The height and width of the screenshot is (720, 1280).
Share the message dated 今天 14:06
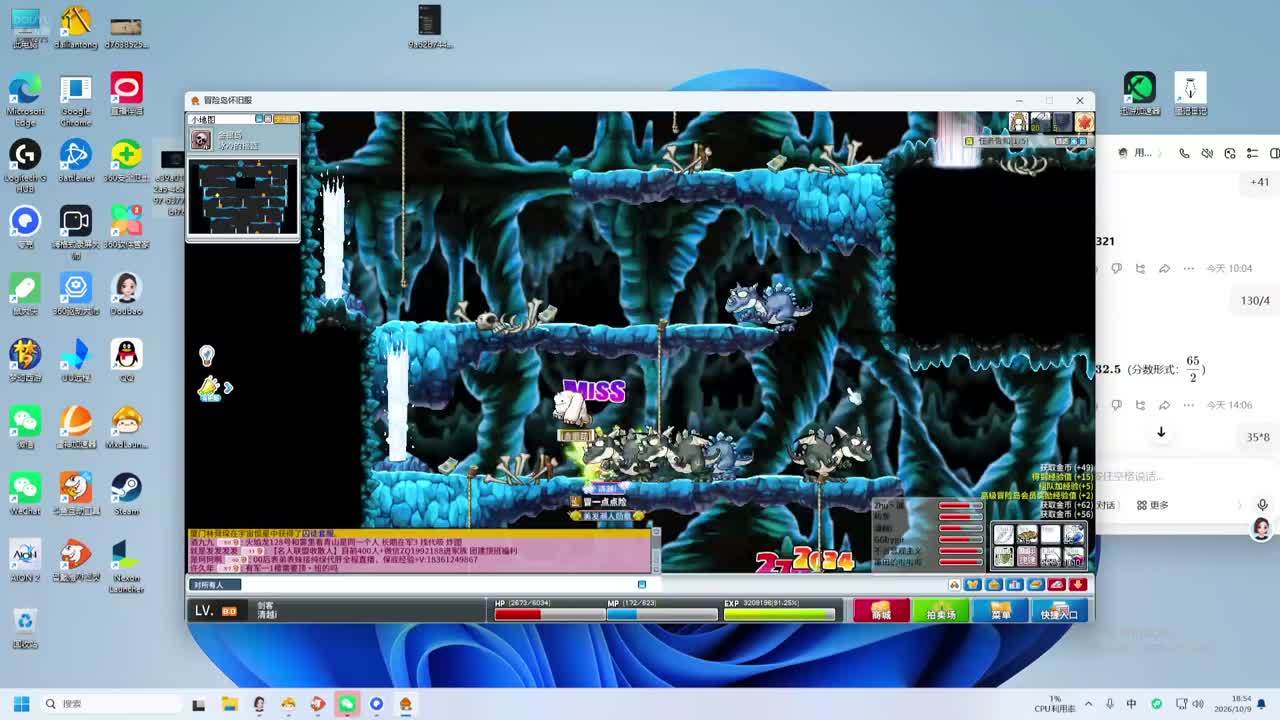(1164, 405)
